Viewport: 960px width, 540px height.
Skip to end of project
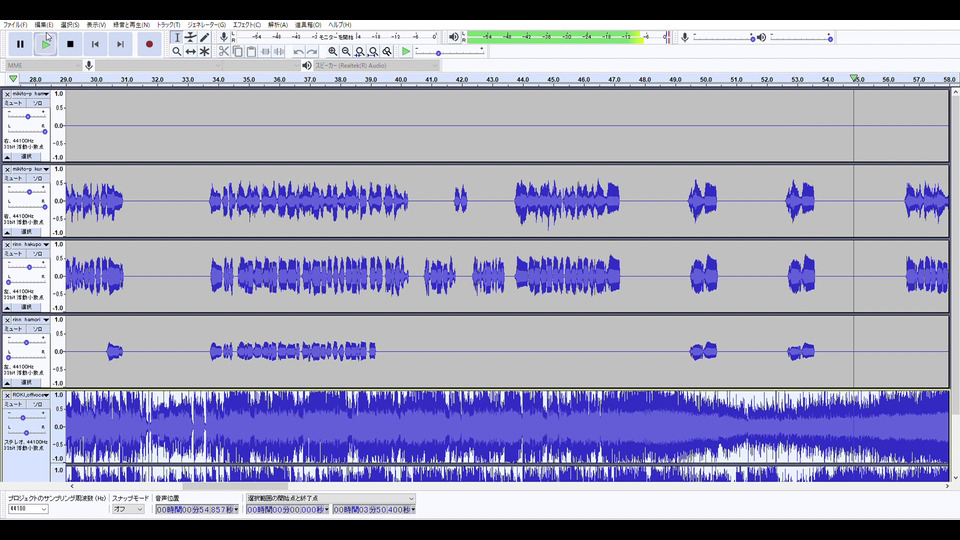click(121, 44)
